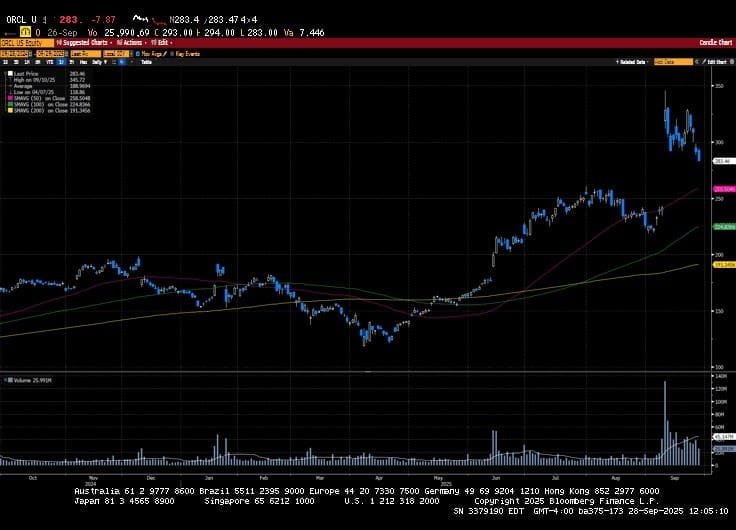The width and height of the screenshot is (736, 530).
Task: Expand the Edit dropdown menu
Action: tap(160, 43)
